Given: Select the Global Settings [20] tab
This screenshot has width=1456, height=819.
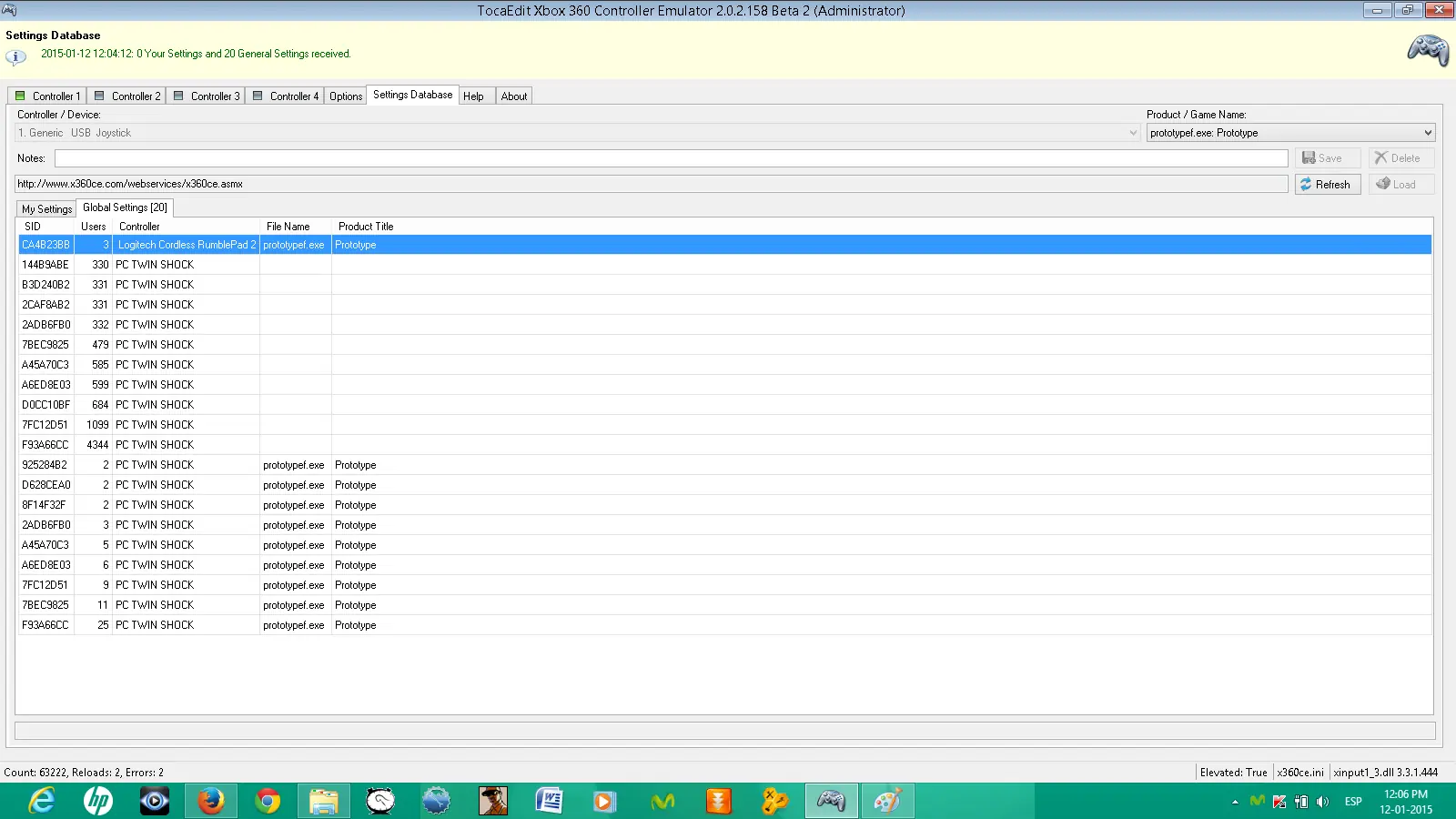Looking at the screenshot, I should pyautogui.click(x=125, y=207).
